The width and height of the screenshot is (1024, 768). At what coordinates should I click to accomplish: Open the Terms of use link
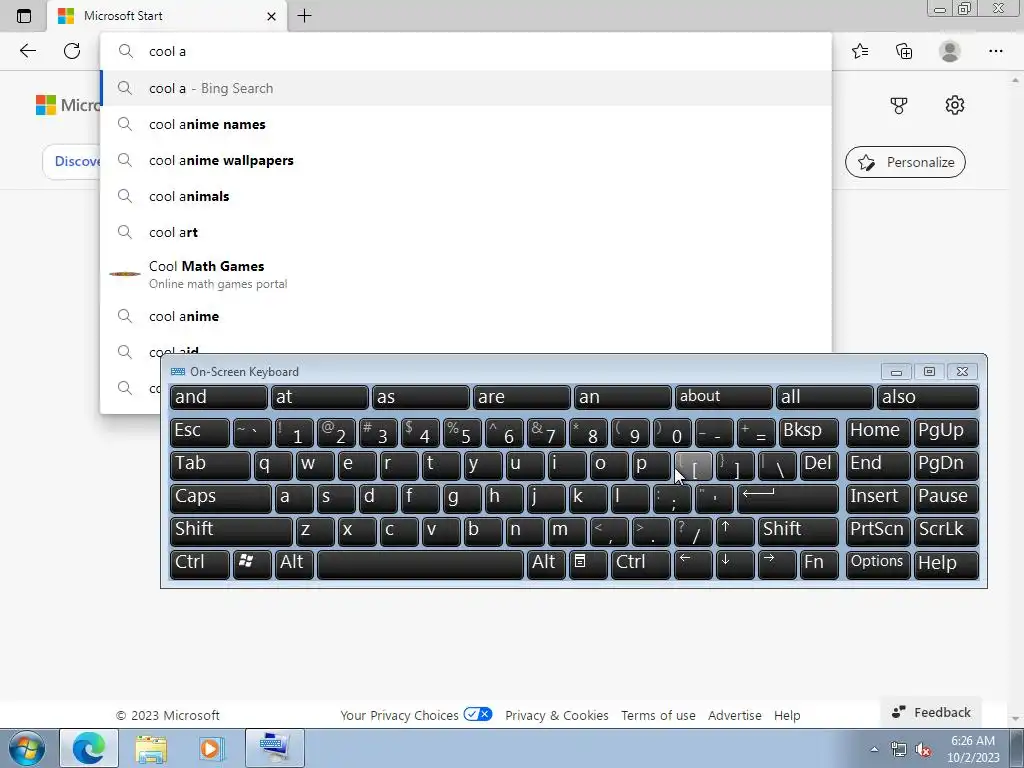pyautogui.click(x=658, y=715)
